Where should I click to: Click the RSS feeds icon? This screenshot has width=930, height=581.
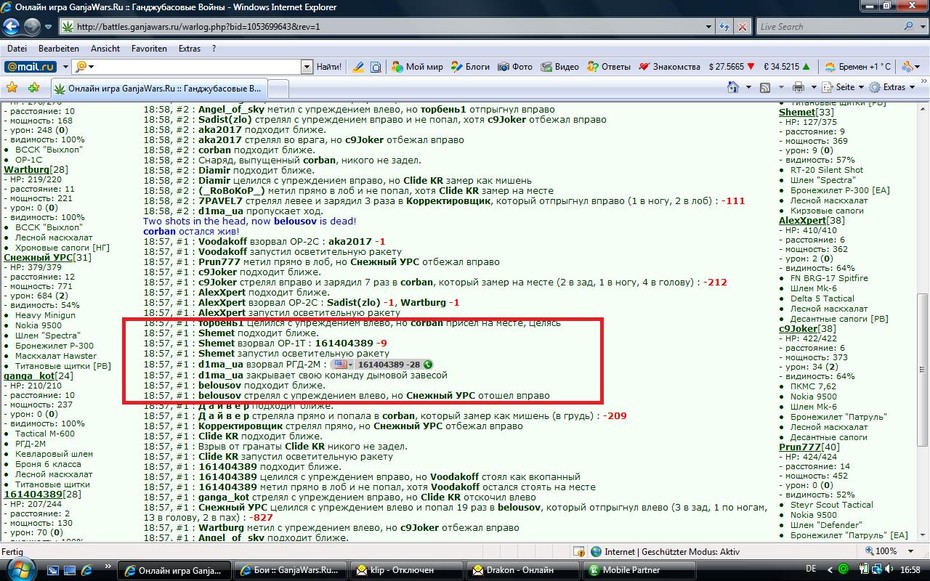(765, 87)
